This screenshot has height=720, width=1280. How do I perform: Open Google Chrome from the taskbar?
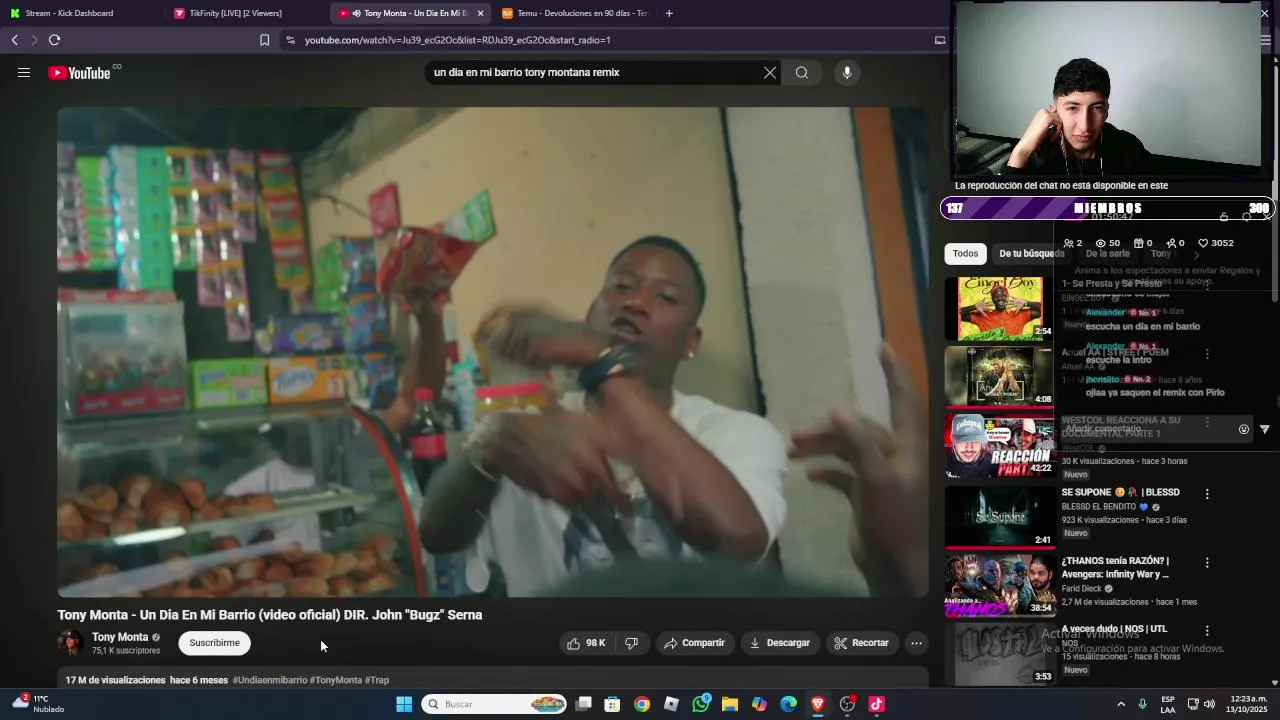click(x=642, y=704)
